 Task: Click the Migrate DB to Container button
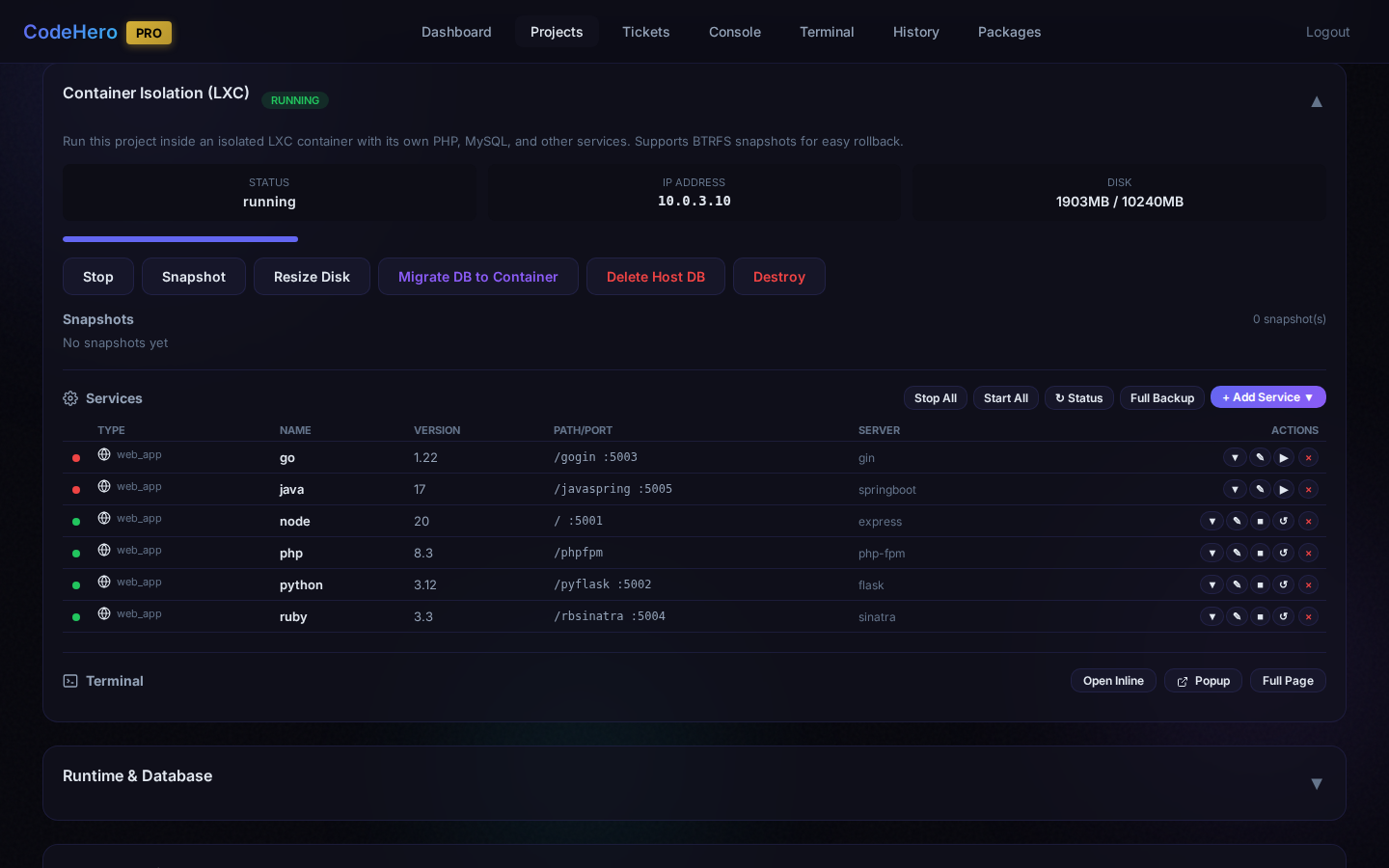click(x=477, y=277)
